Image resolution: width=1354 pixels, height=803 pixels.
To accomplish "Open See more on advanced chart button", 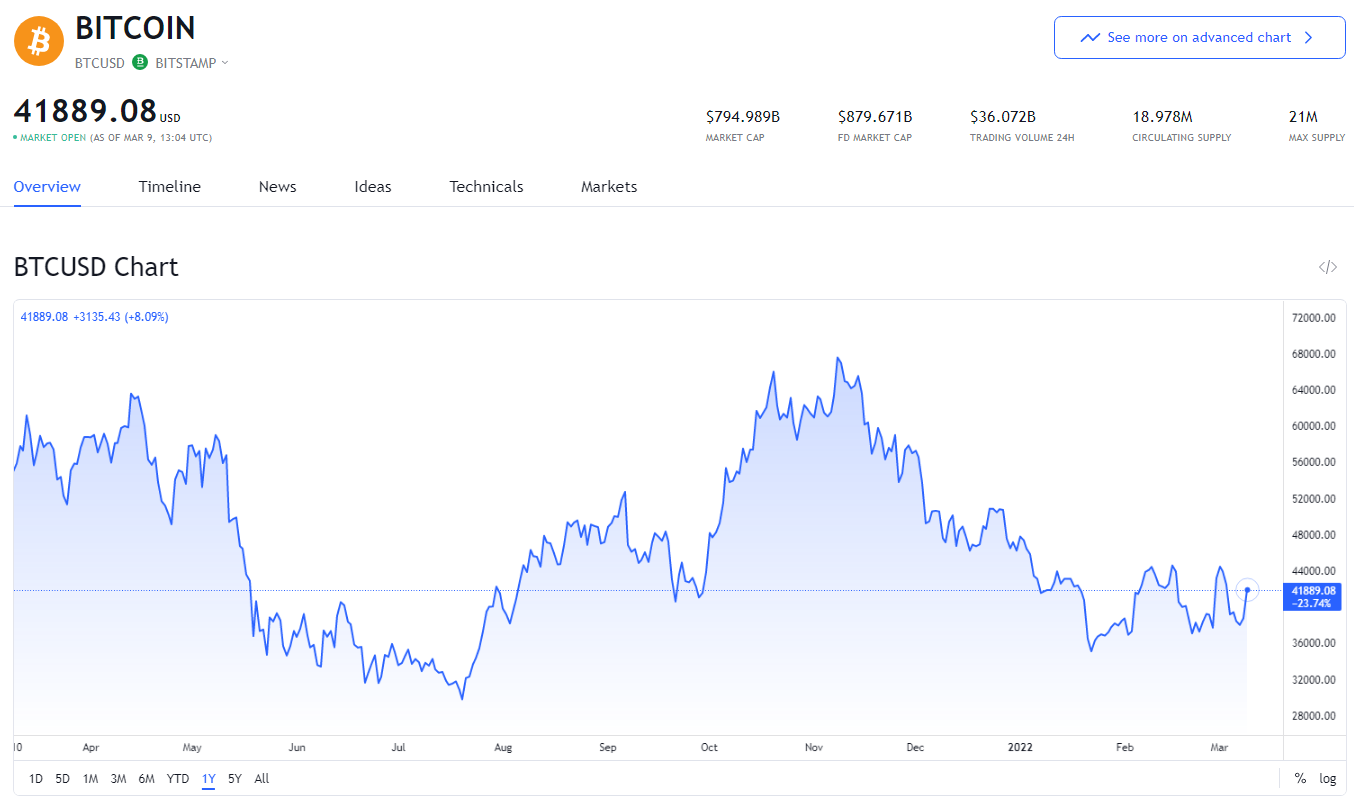I will click(x=1199, y=38).
